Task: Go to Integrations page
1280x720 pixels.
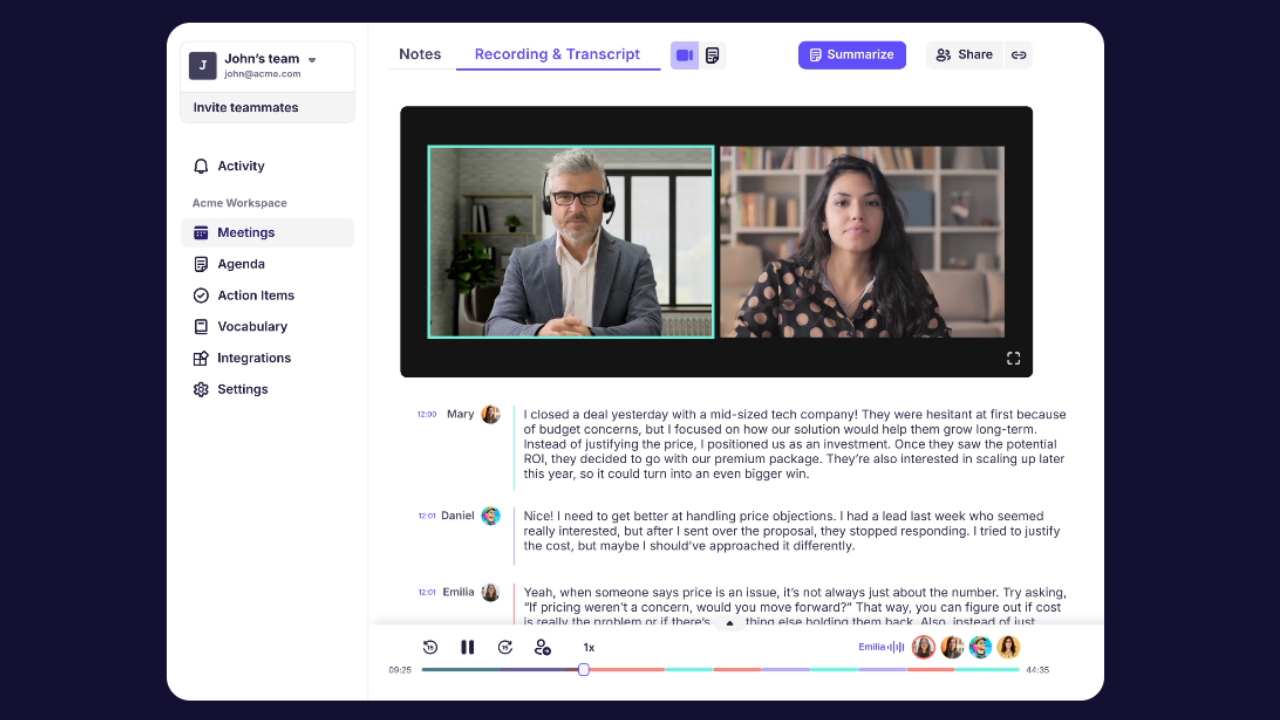Action: [254, 358]
